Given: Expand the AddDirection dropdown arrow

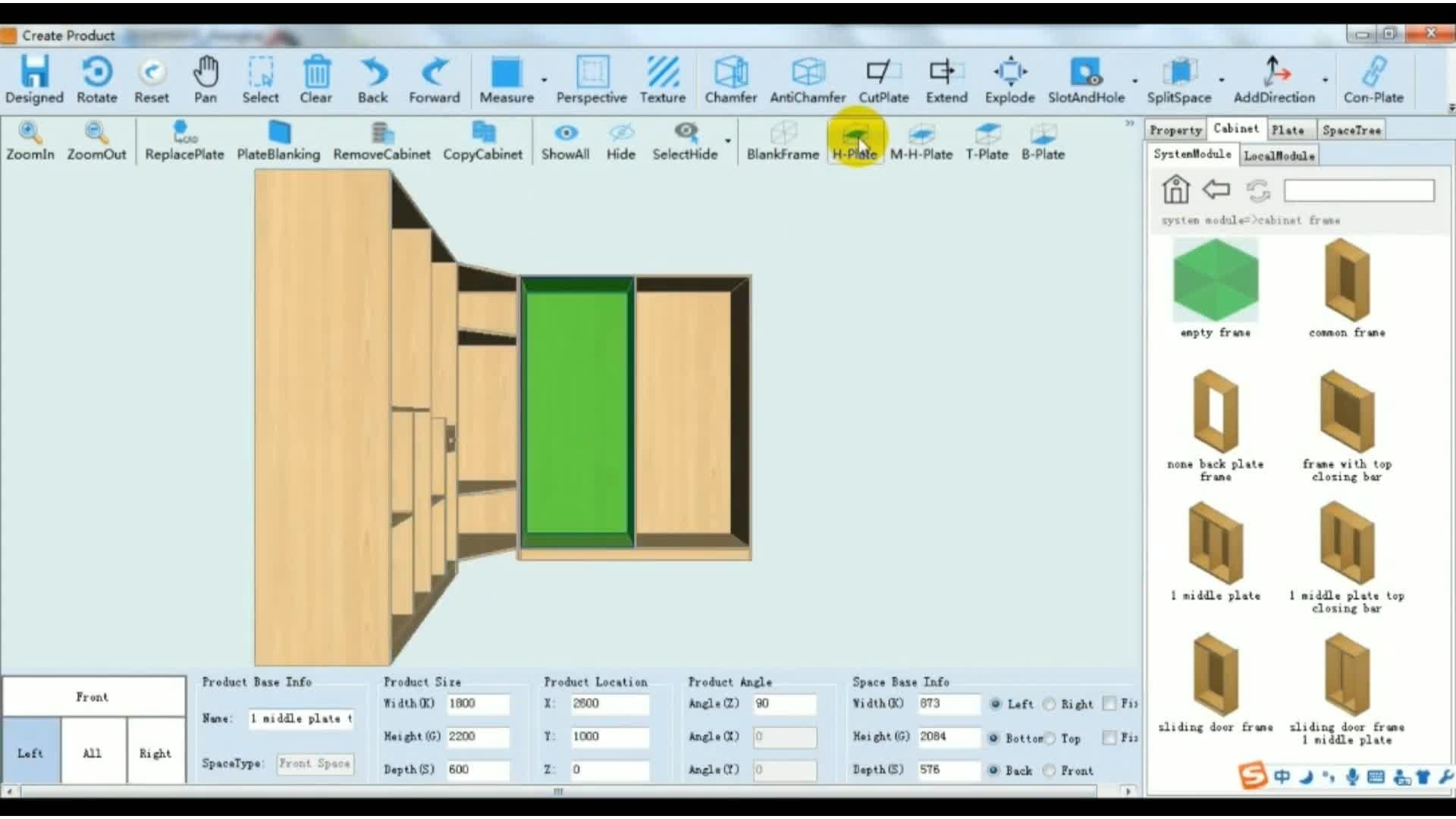Looking at the screenshot, I should point(1325,80).
